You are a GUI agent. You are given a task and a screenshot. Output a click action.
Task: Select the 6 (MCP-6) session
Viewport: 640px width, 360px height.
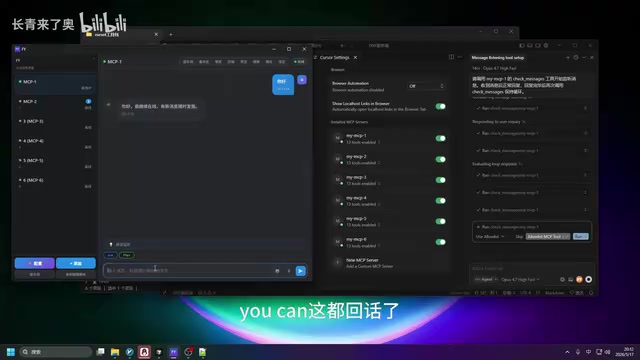[x=55, y=182]
